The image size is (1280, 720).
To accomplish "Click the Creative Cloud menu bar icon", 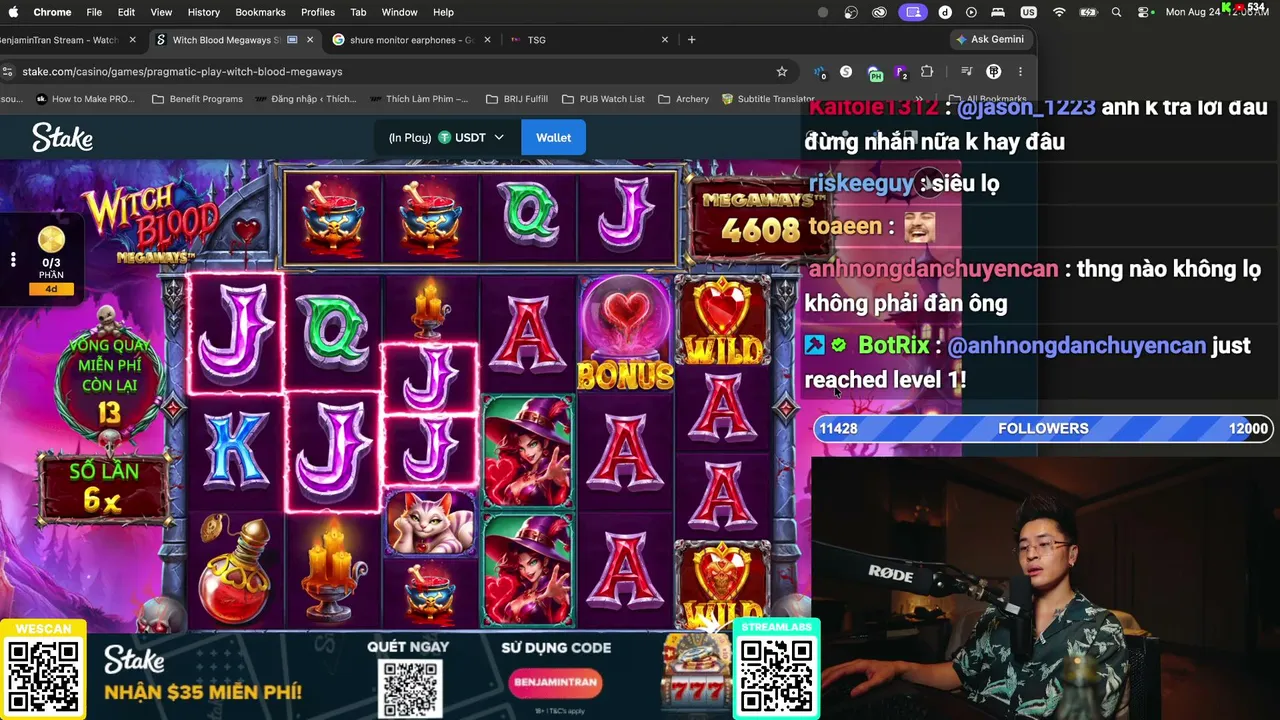I will coord(880,12).
